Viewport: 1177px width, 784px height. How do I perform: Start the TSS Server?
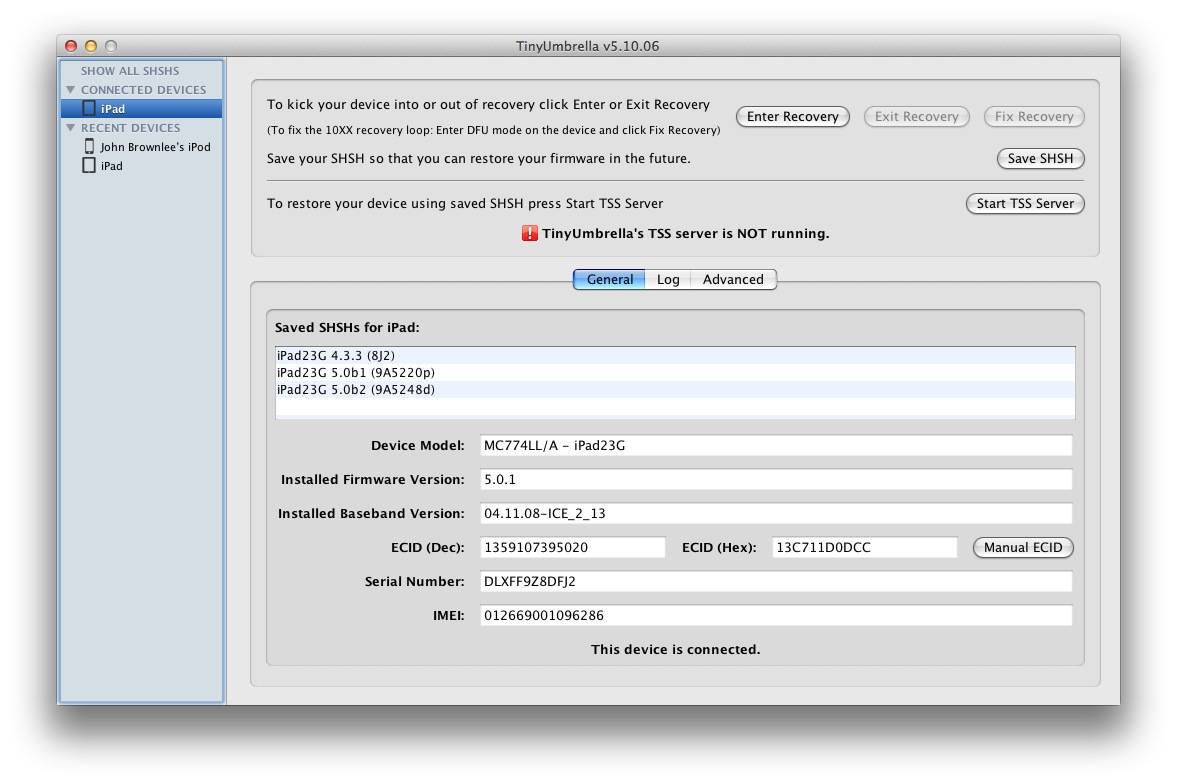[x=1025, y=203]
